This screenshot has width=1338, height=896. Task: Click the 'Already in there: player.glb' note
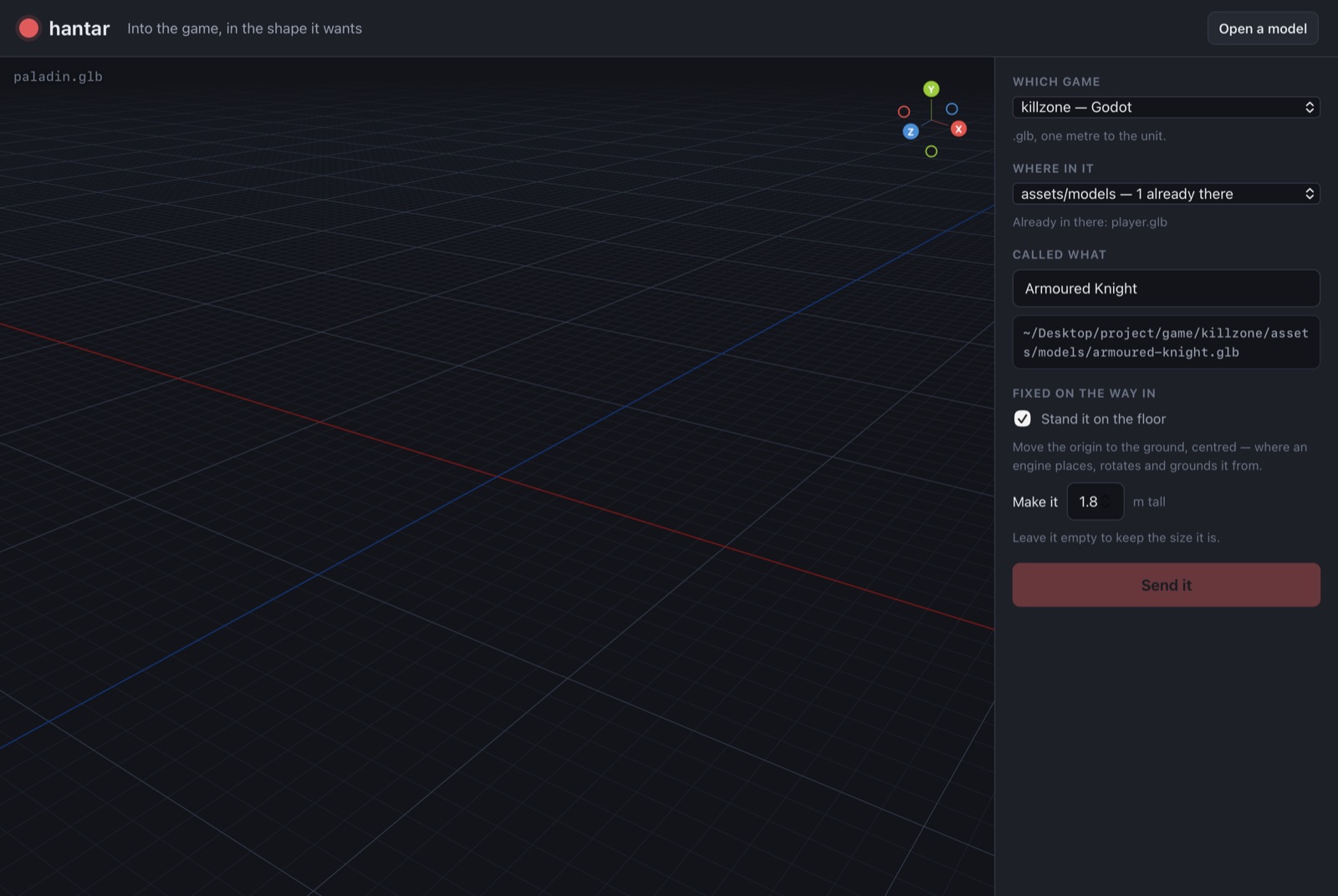1090,222
